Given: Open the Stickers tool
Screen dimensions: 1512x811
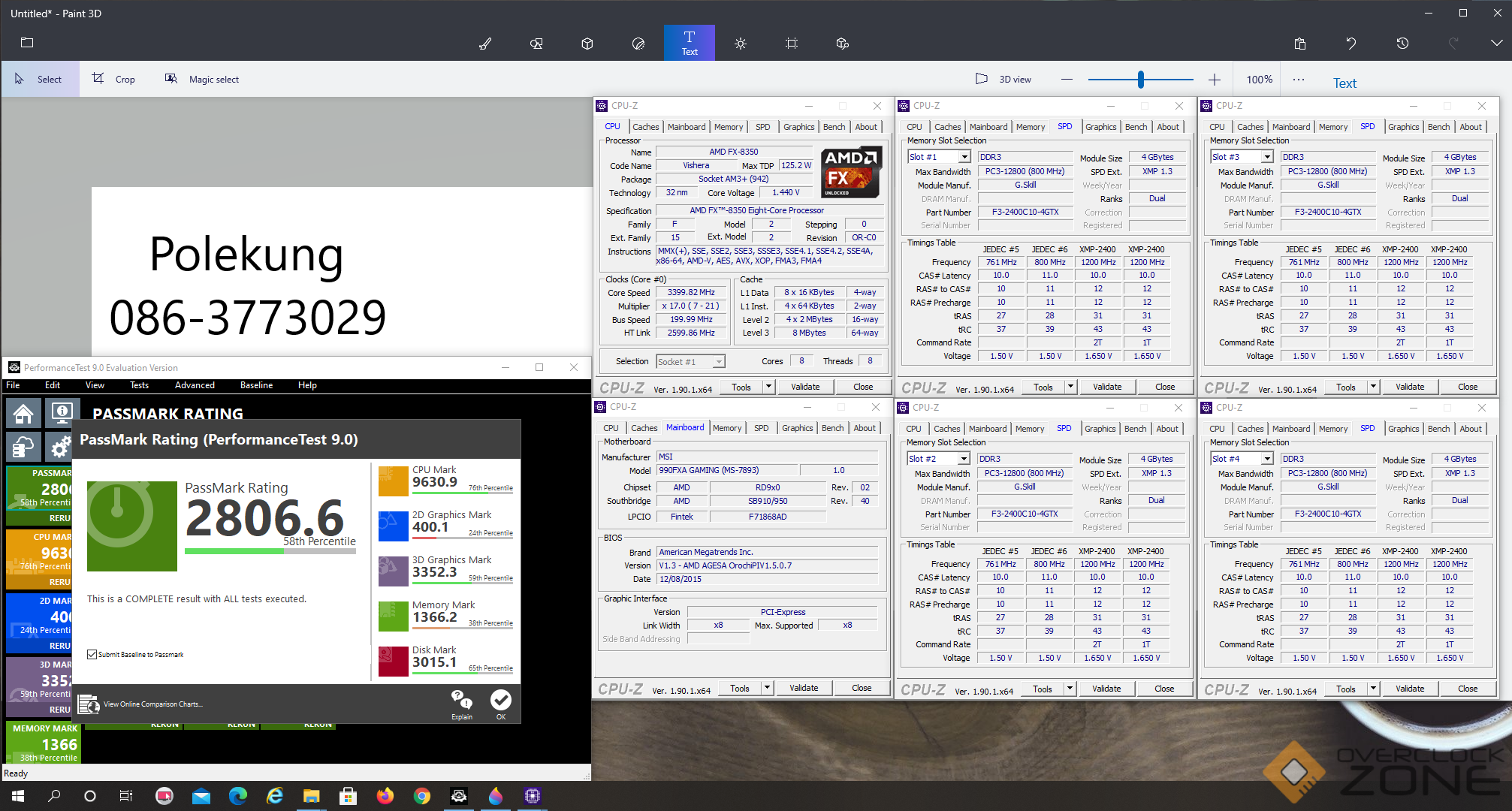Looking at the screenshot, I should [638, 44].
